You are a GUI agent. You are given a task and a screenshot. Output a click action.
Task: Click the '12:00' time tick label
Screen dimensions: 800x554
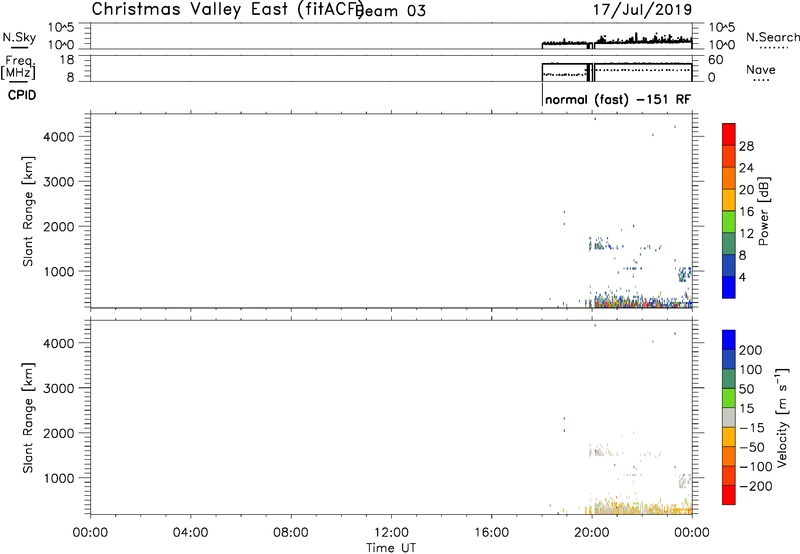click(x=391, y=533)
